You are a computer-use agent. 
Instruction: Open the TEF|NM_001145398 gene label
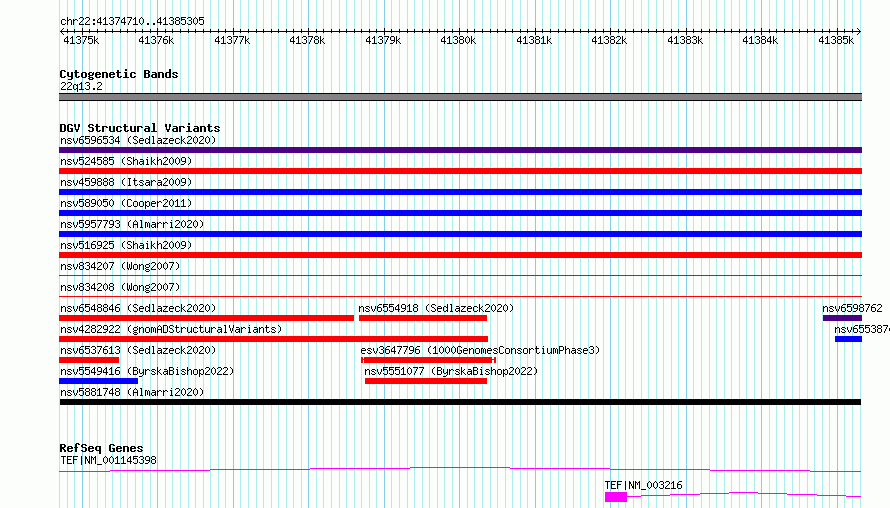click(108, 460)
